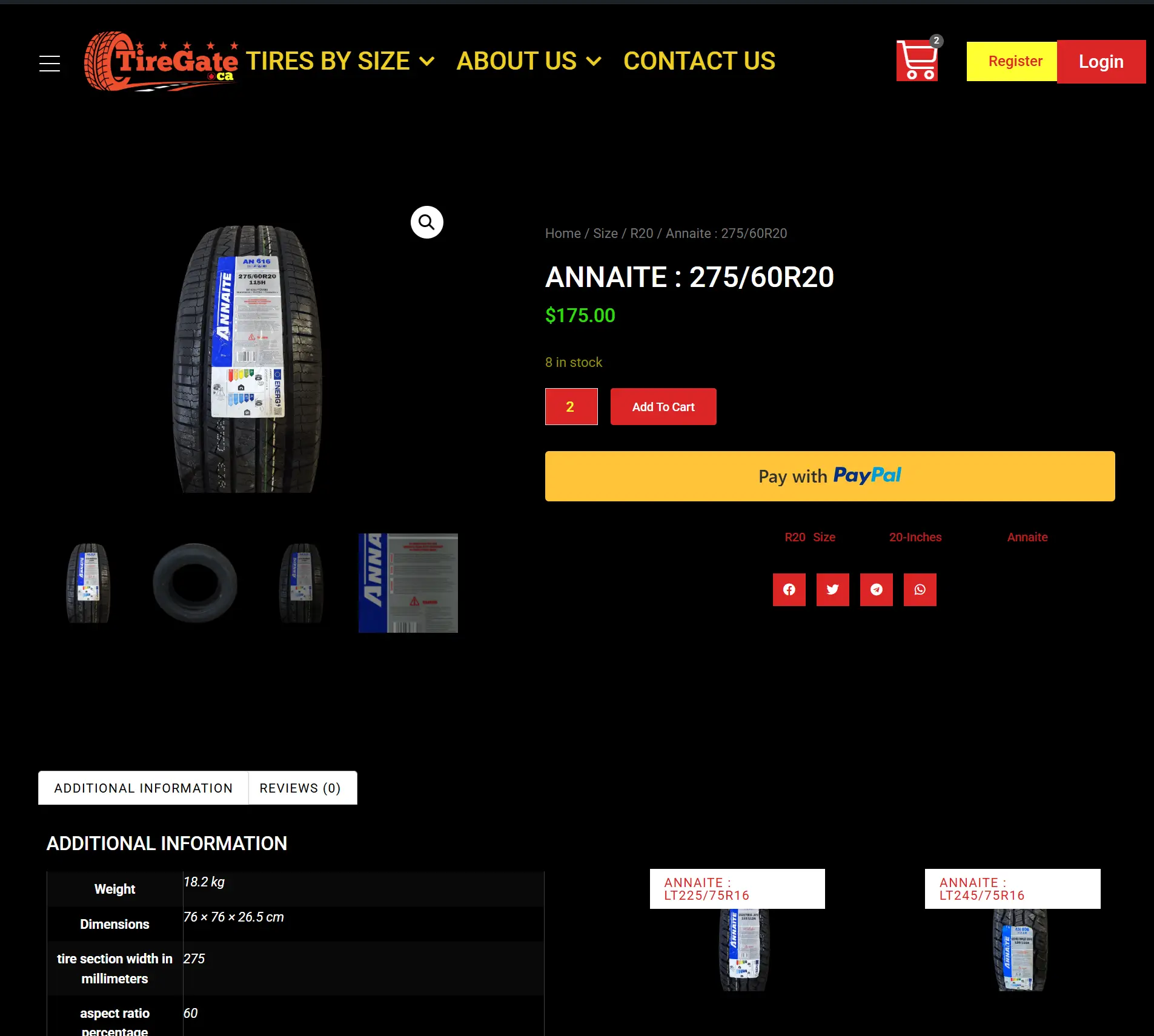Click the Add To Cart button

pyautogui.click(x=663, y=407)
